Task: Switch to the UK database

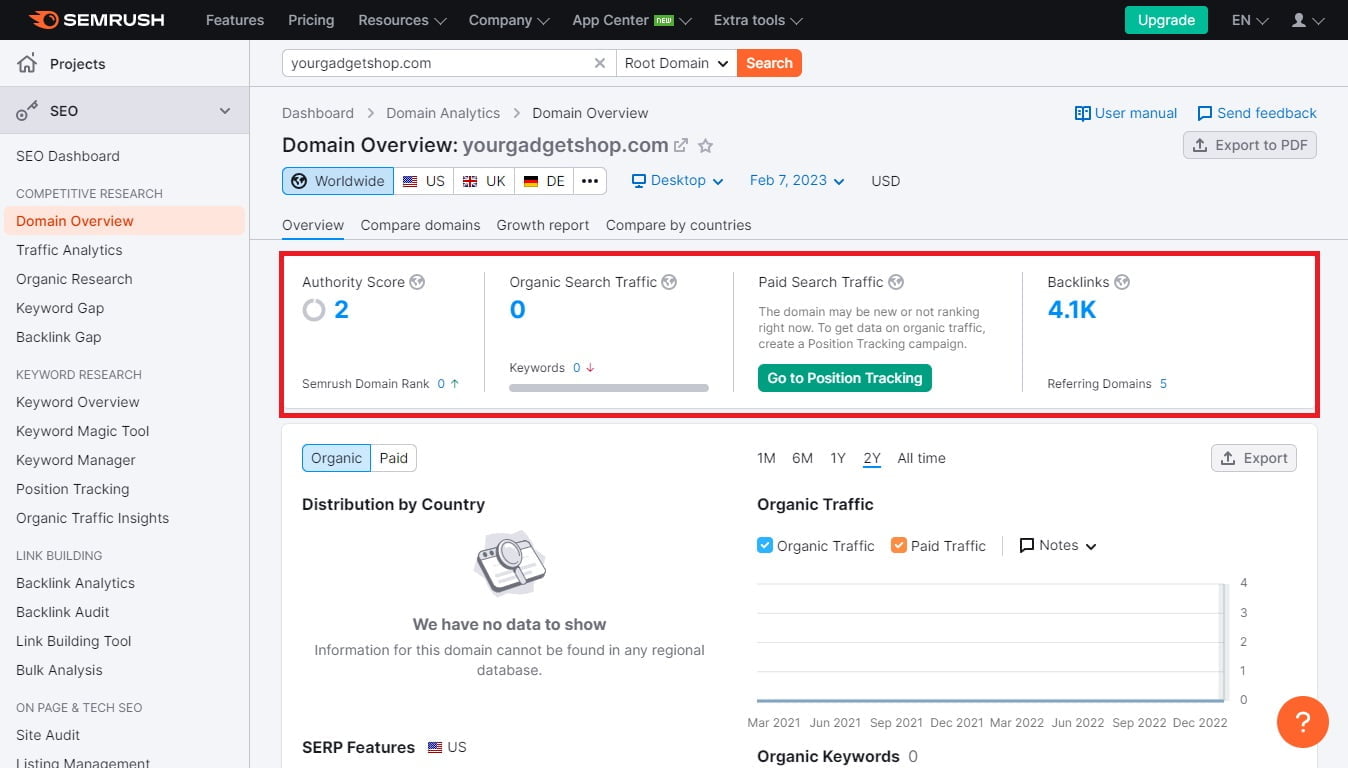Action: 484,181
